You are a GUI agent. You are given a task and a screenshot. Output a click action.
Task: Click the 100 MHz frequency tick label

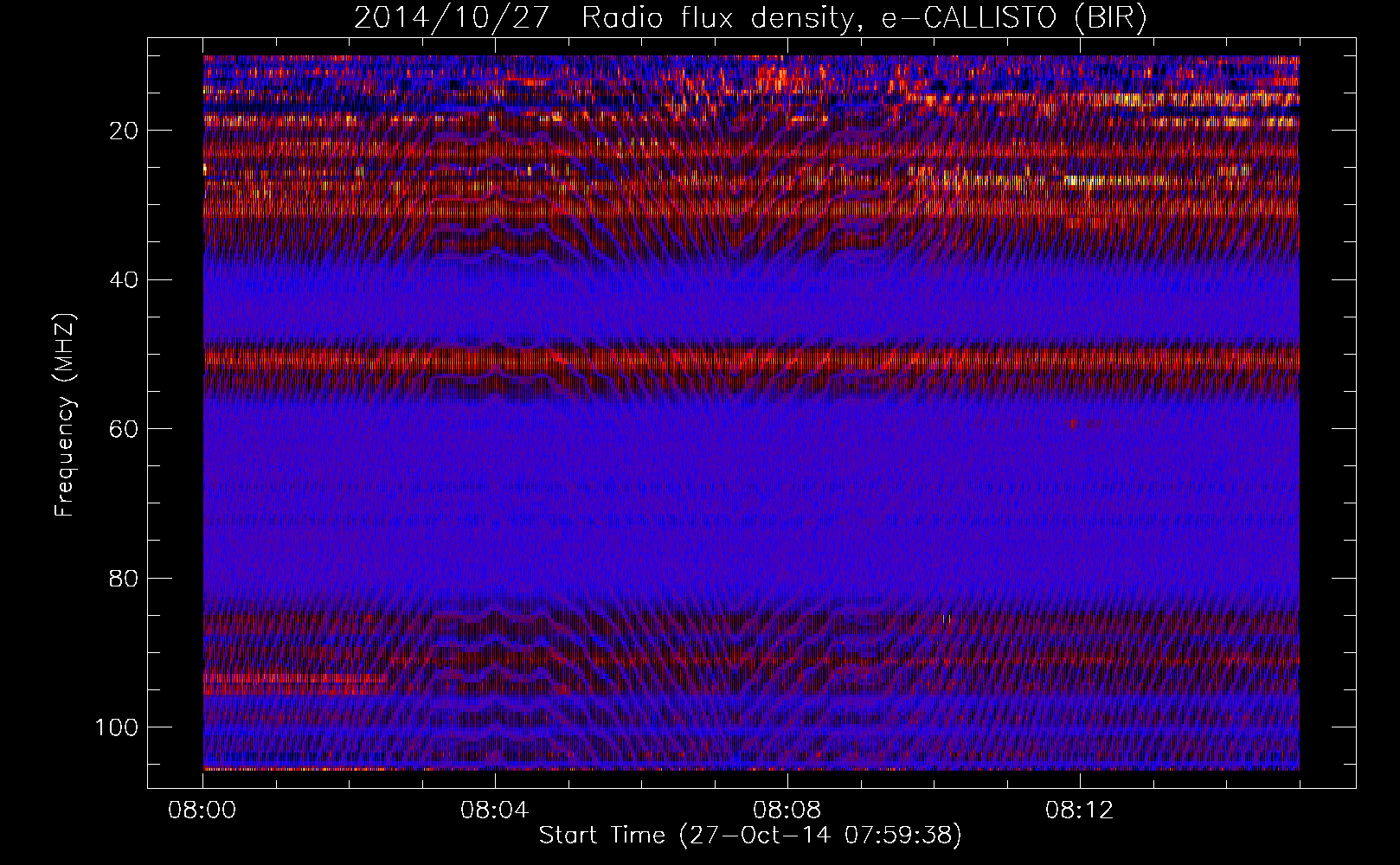click(x=119, y=727)
